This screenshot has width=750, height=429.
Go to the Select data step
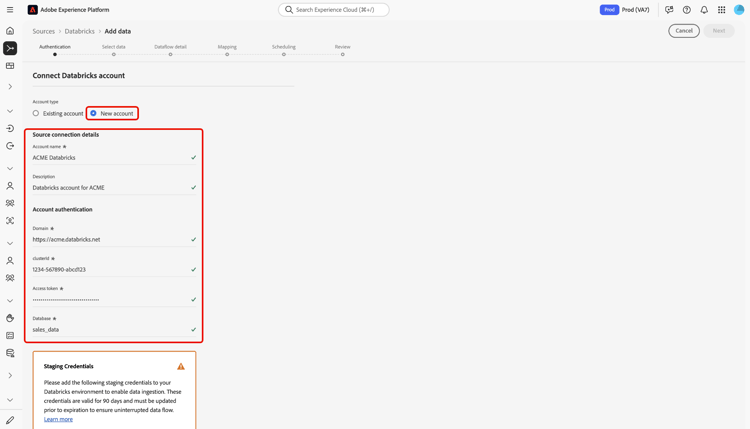pyautogui.click(x=114, y=50)
